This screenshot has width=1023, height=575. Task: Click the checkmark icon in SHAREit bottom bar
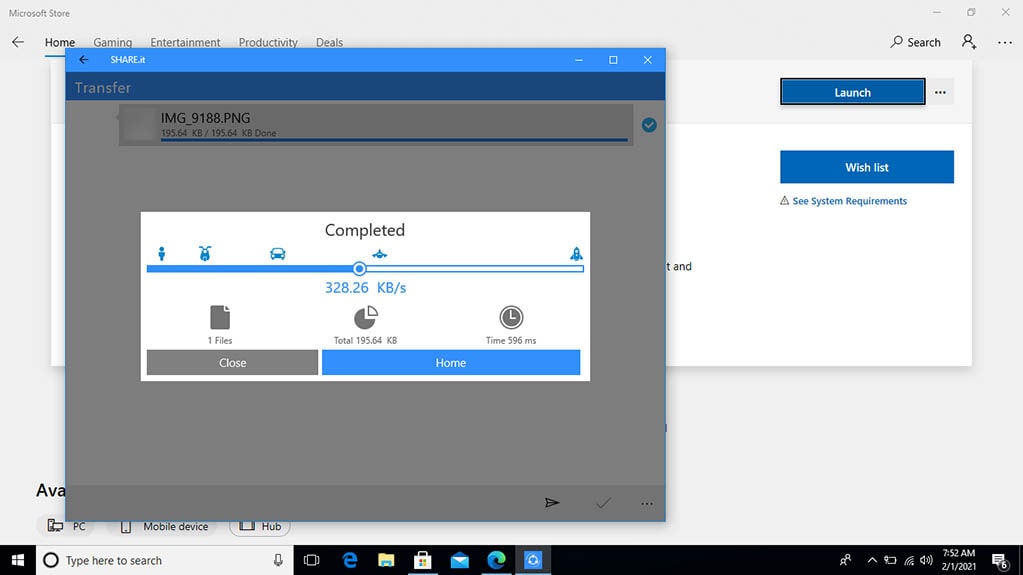(603, 503)
